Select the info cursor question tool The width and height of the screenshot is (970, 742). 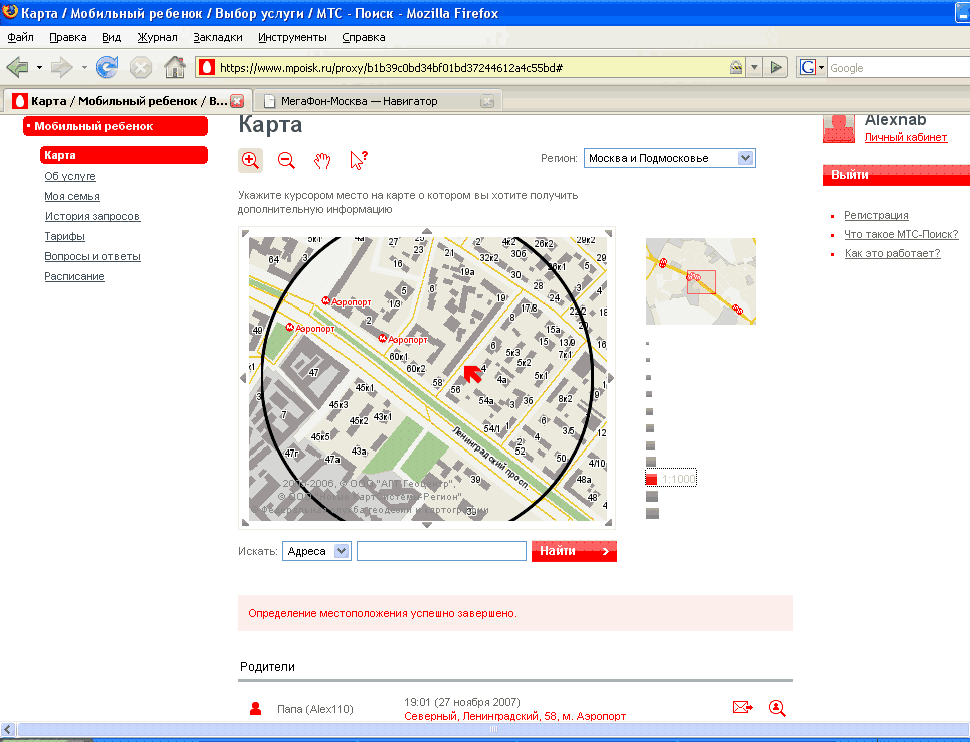click(x=358, y=160)
